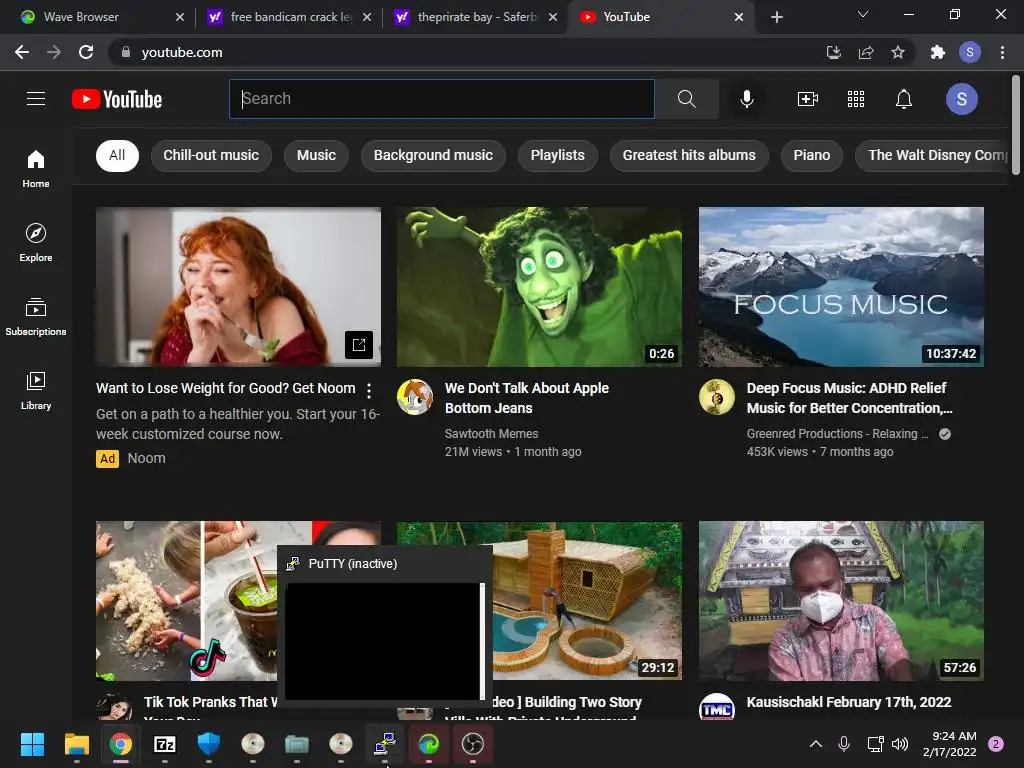Open 7-Zip from the taskbar

[165, 744]
